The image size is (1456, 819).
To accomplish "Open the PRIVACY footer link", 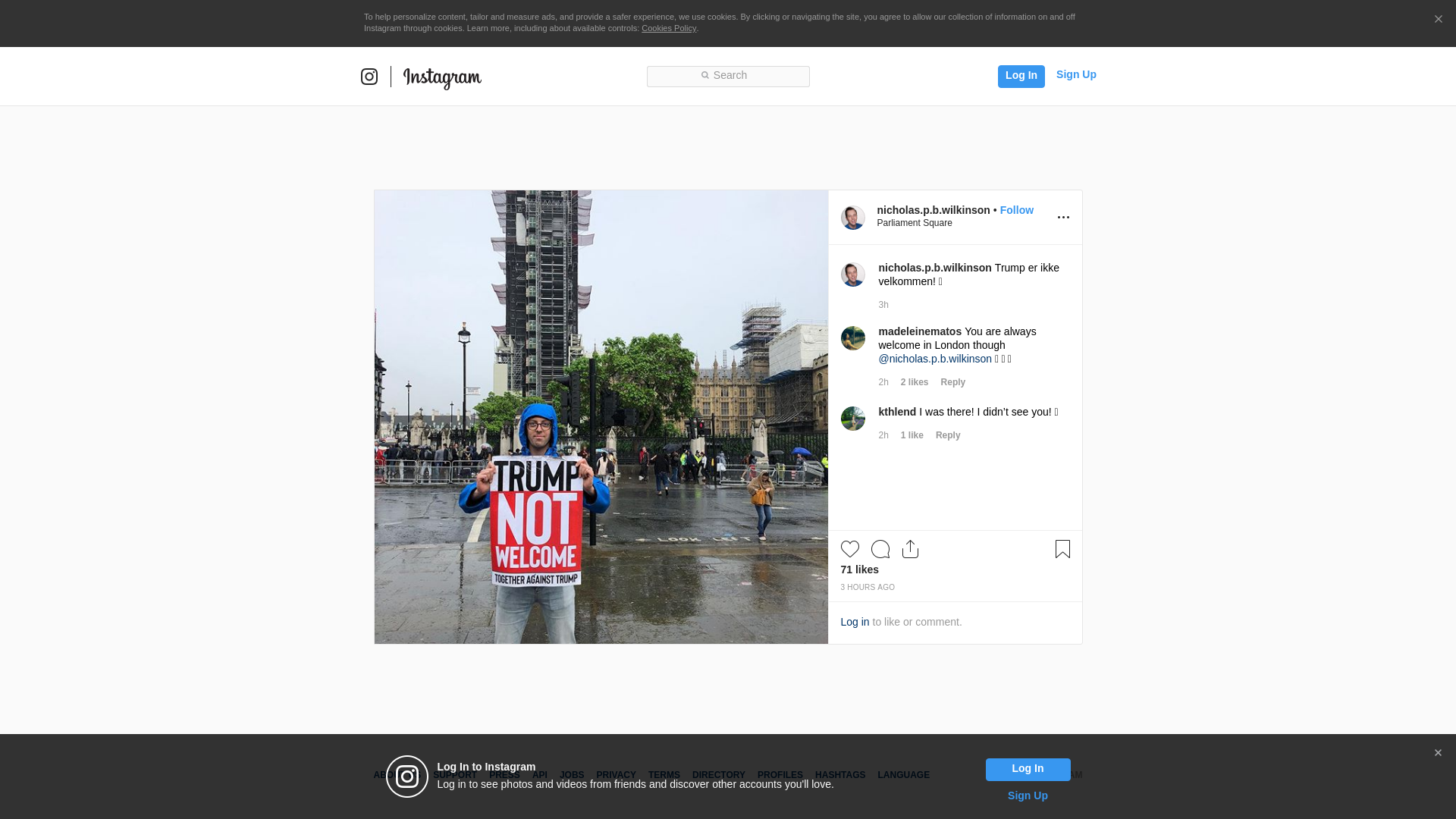I will point(616,775).
